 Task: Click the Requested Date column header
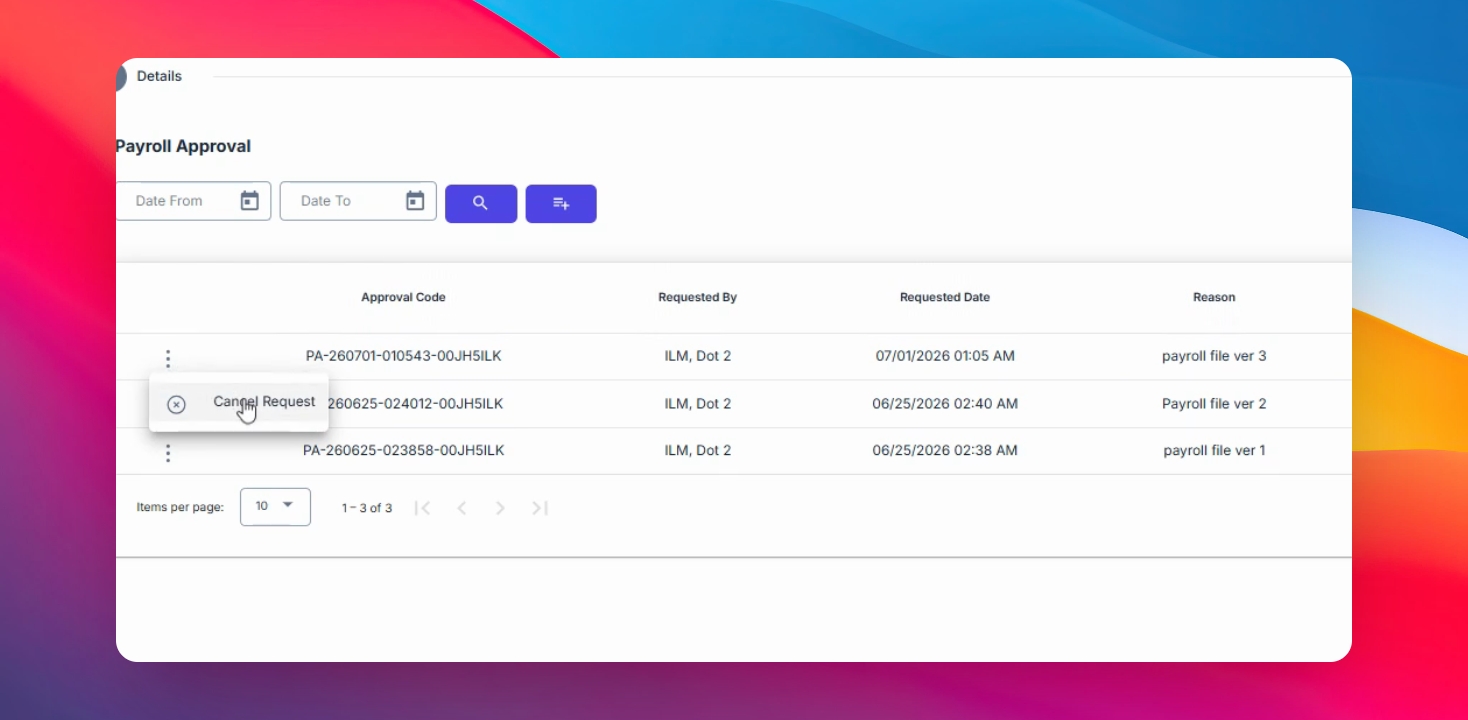click(x=945, y=297)
